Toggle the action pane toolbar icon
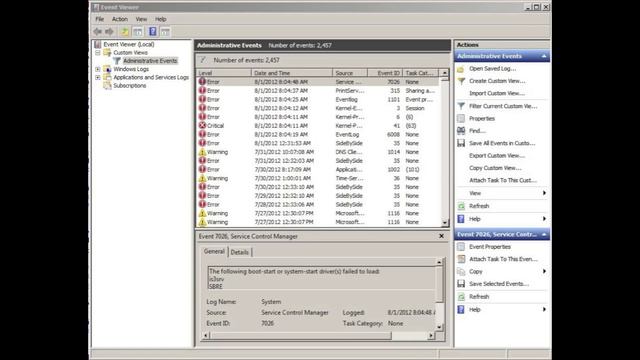The width and height of the screenshot is (640, 360). (x=165, y=31)
